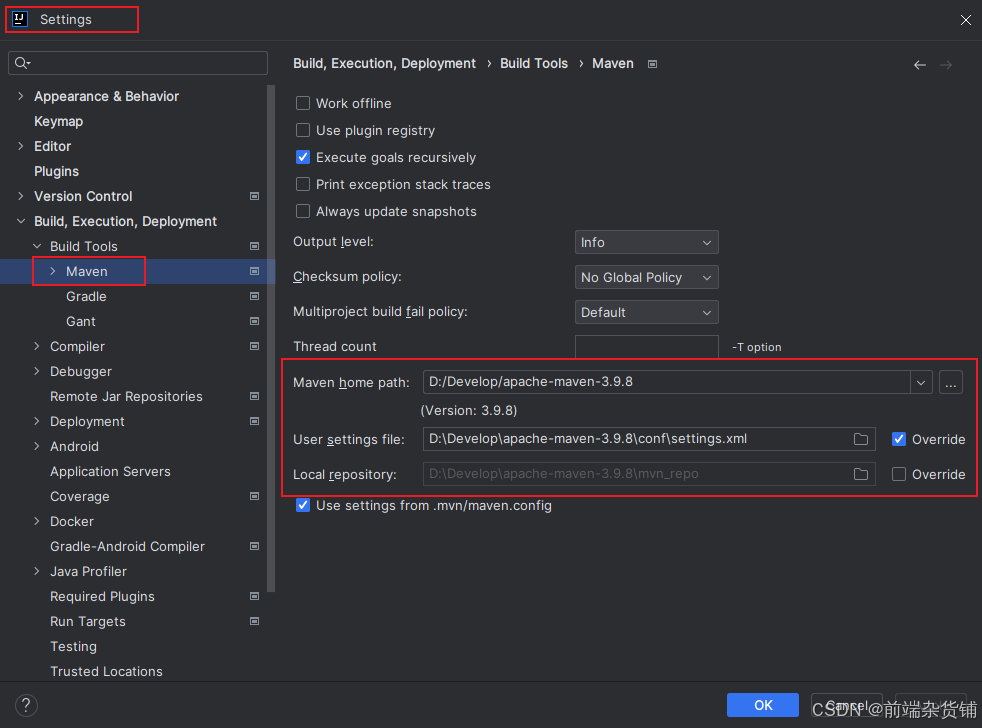The height and width of the screenshot is (728, 982).
Task: Click project-level icon on Gradle row
Action: tap(254, 296)
